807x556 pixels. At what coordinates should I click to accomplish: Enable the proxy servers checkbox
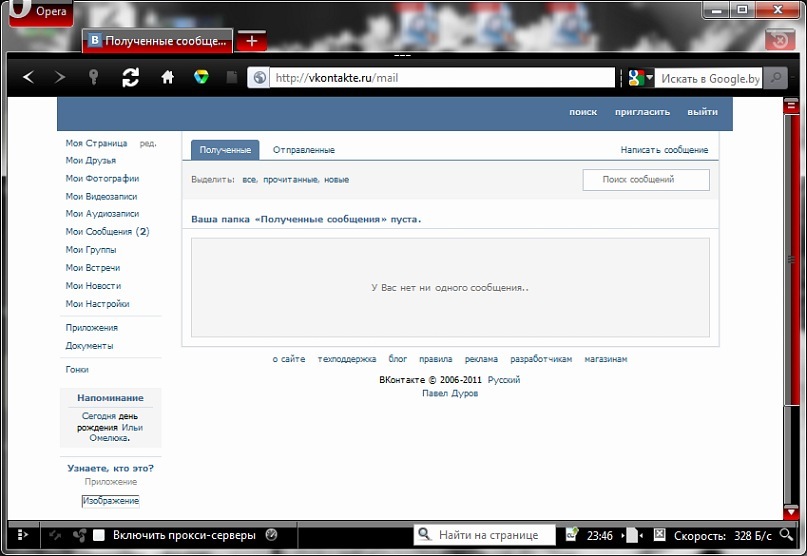pyautogui.click(x=99, y=535)
